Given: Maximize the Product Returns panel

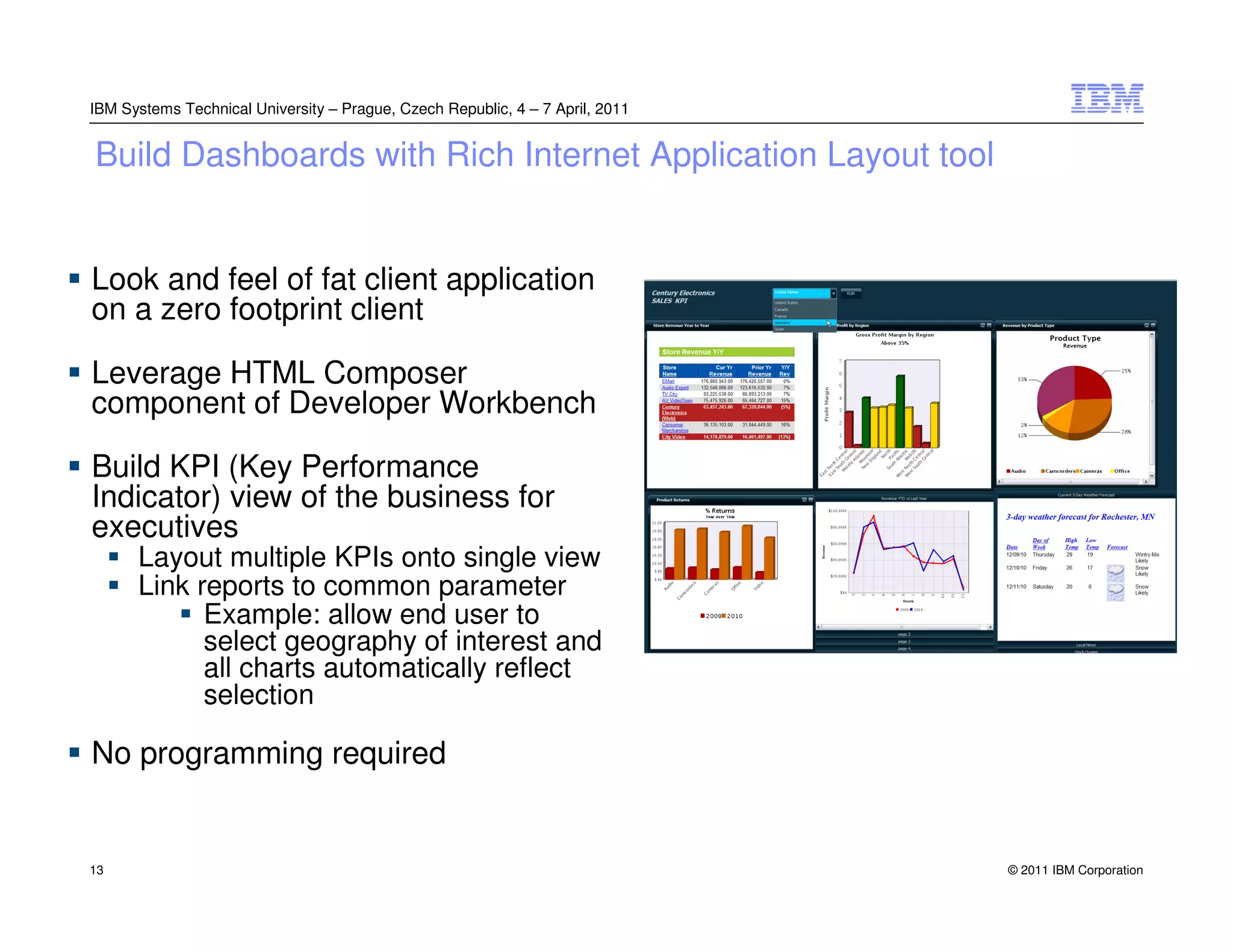Looking at the screenshot, I should pos(810,499).
